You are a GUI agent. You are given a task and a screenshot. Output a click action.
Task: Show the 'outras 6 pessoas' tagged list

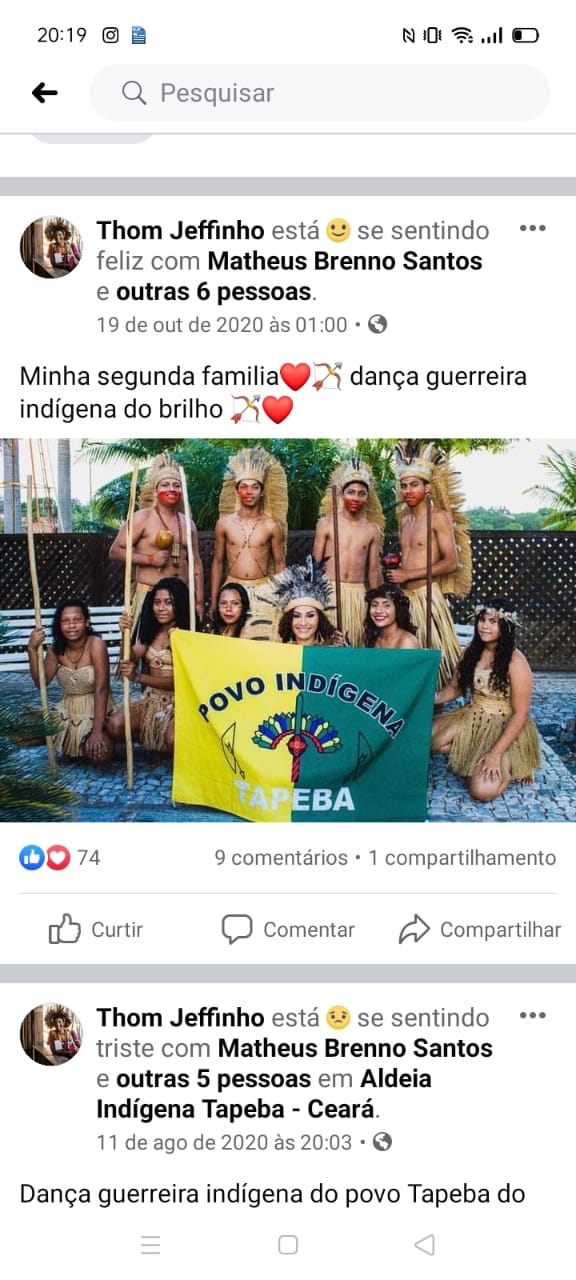coord(215,293)
